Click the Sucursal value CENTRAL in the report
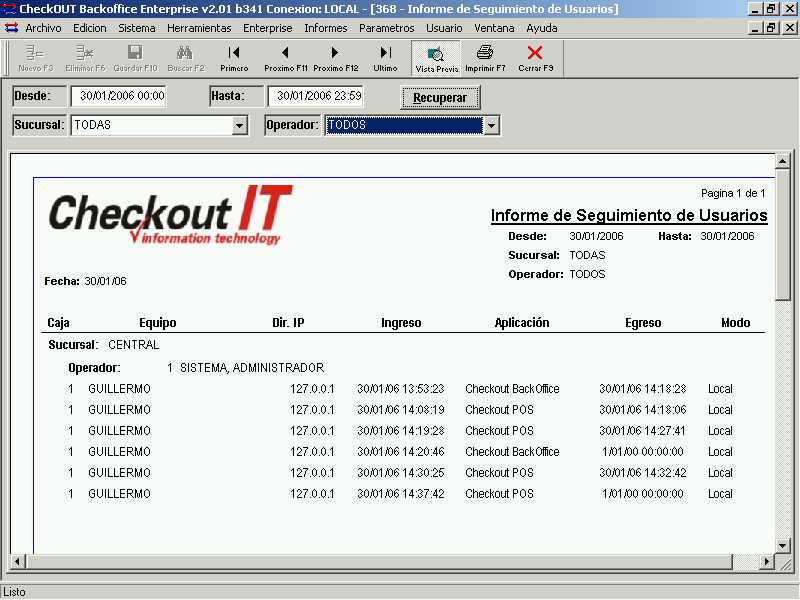 pos(134,345)
